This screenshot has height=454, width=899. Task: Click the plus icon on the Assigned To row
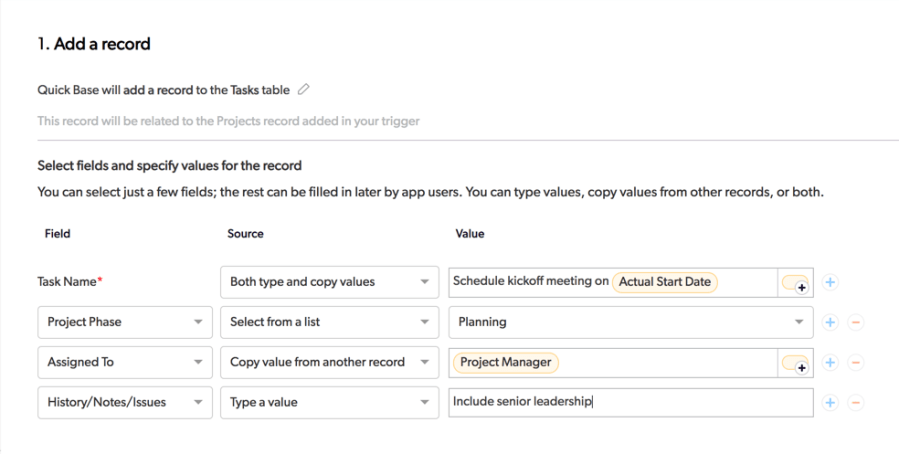click(830, 362)
